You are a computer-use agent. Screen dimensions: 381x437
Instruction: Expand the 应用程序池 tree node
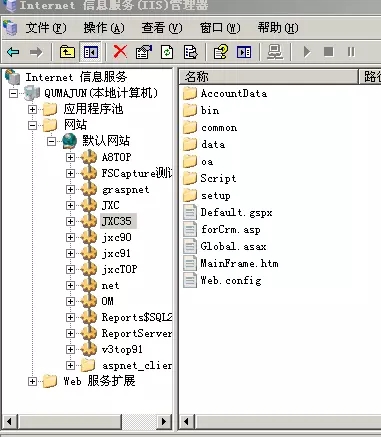pos(32,109)
